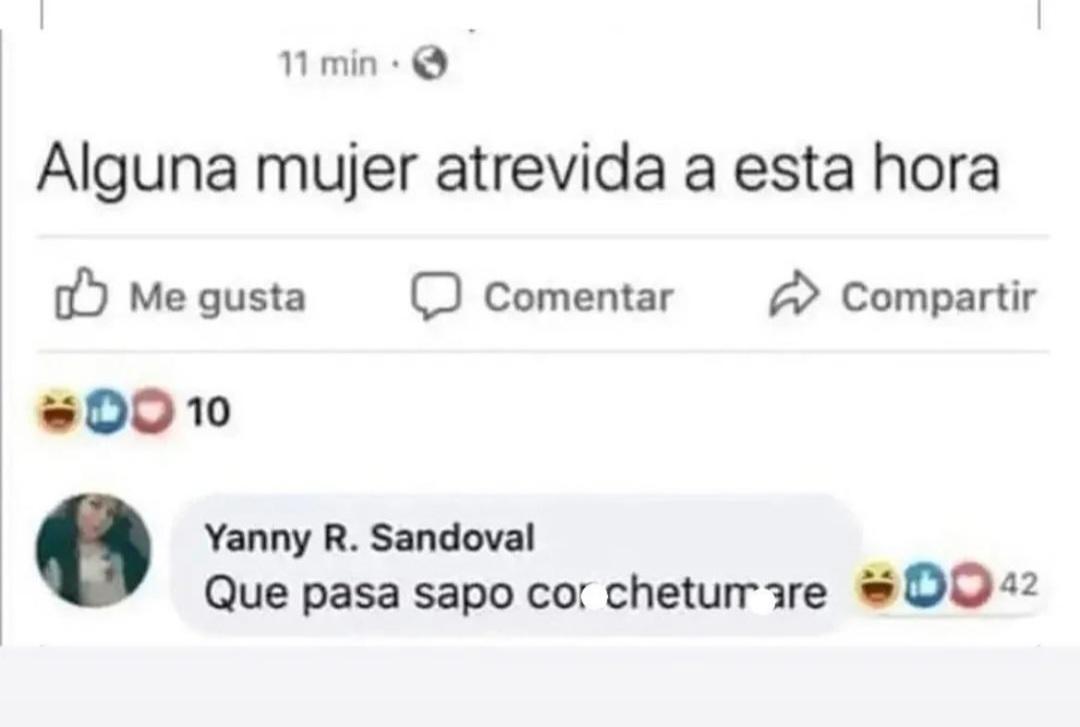1080x727 pixels.
Task: Click the Comentar button label
Action: 579,297
